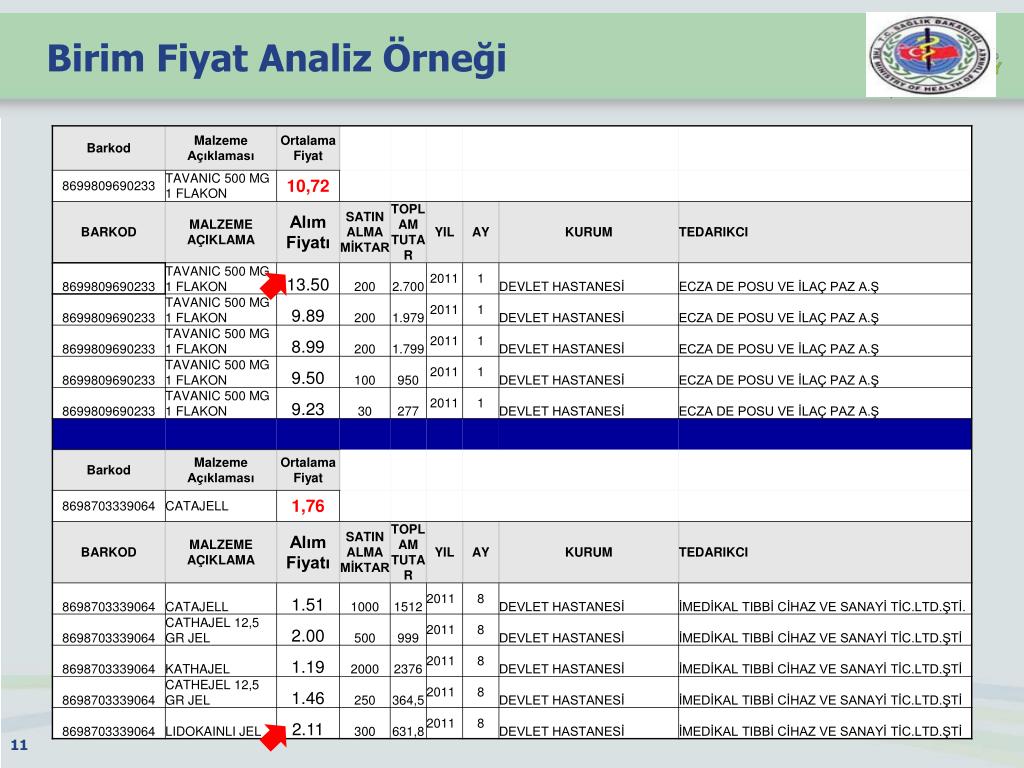
Task: Click the material name KATHAJEL
Action: click(x=198, y=669)
